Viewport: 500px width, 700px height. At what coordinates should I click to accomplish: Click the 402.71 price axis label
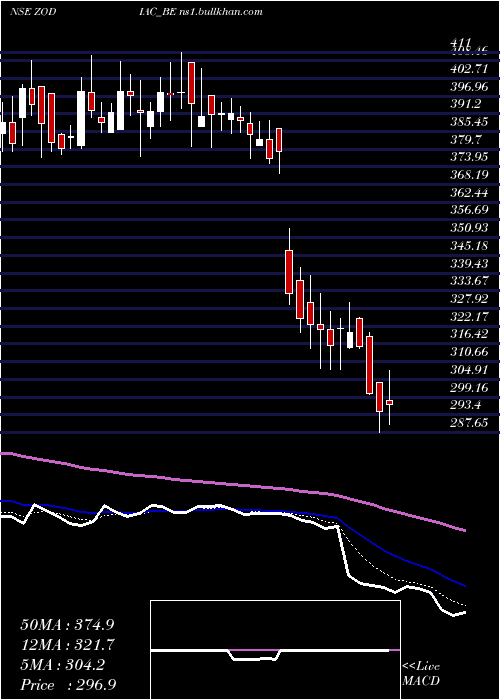coord(470,69)
